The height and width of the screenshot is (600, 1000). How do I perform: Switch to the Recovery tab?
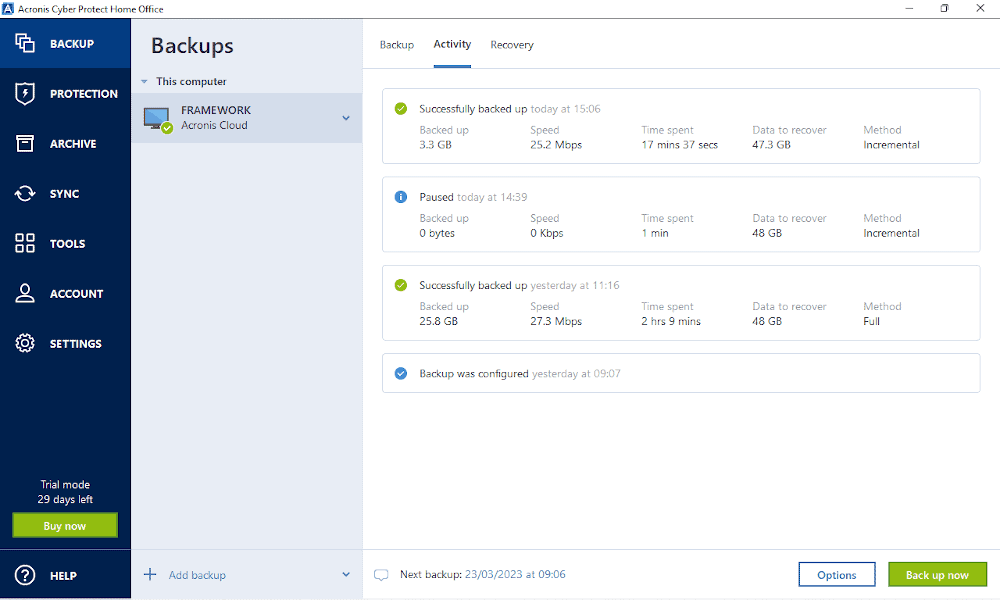[511, 45]
